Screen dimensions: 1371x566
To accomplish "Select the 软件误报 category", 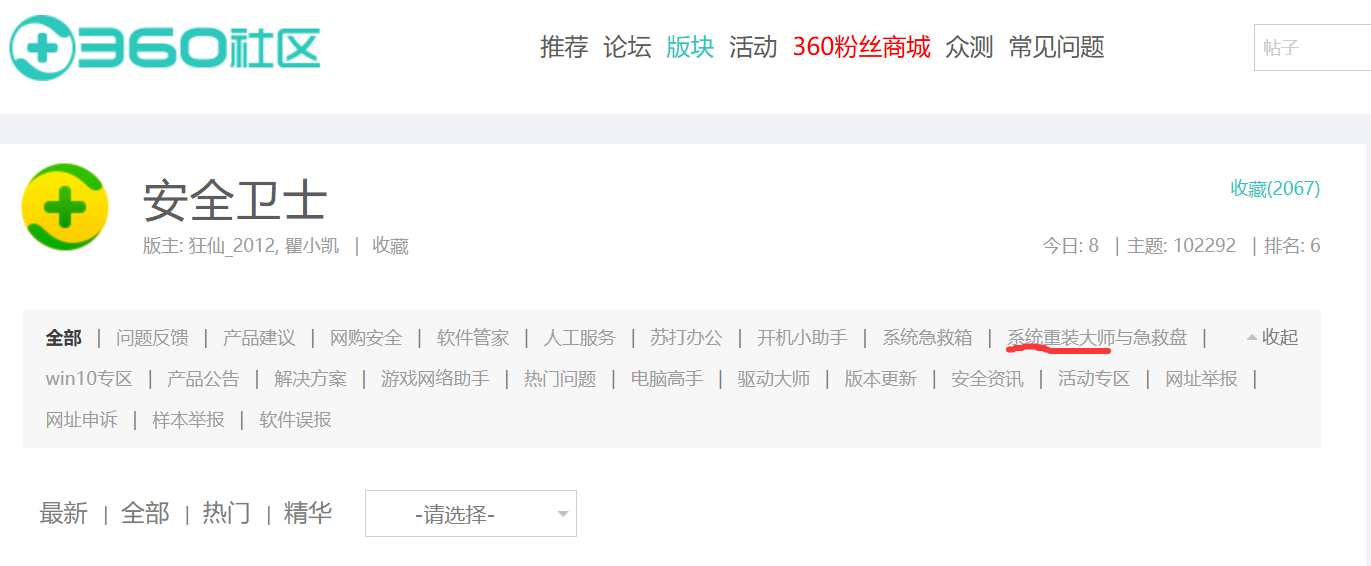I will click(x=295, y=420).
